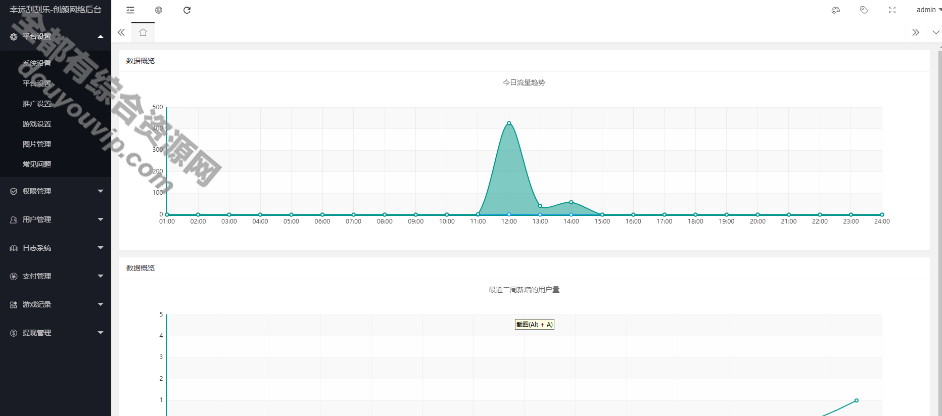Viewport: 942px width, 416px height.
Task: Click the first 数据概览 card header
Action: [x=140, y=61]
